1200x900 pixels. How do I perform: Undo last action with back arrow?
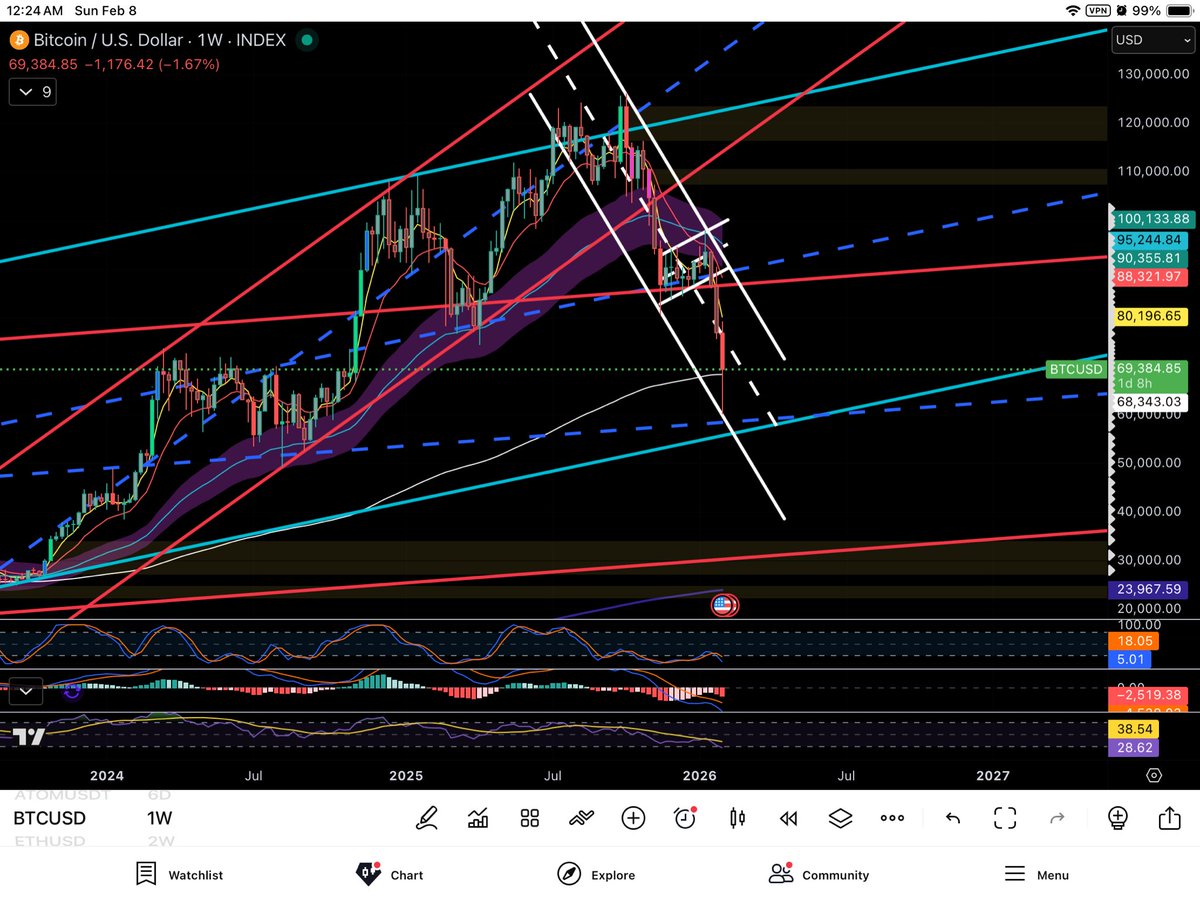953,818
